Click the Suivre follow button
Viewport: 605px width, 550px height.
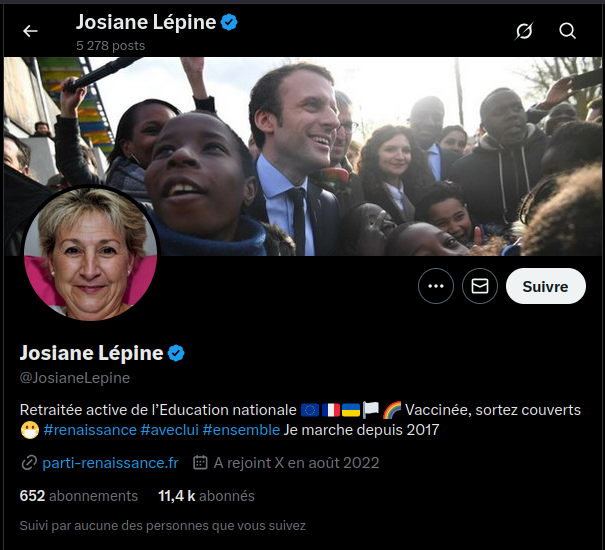[546, 286]
